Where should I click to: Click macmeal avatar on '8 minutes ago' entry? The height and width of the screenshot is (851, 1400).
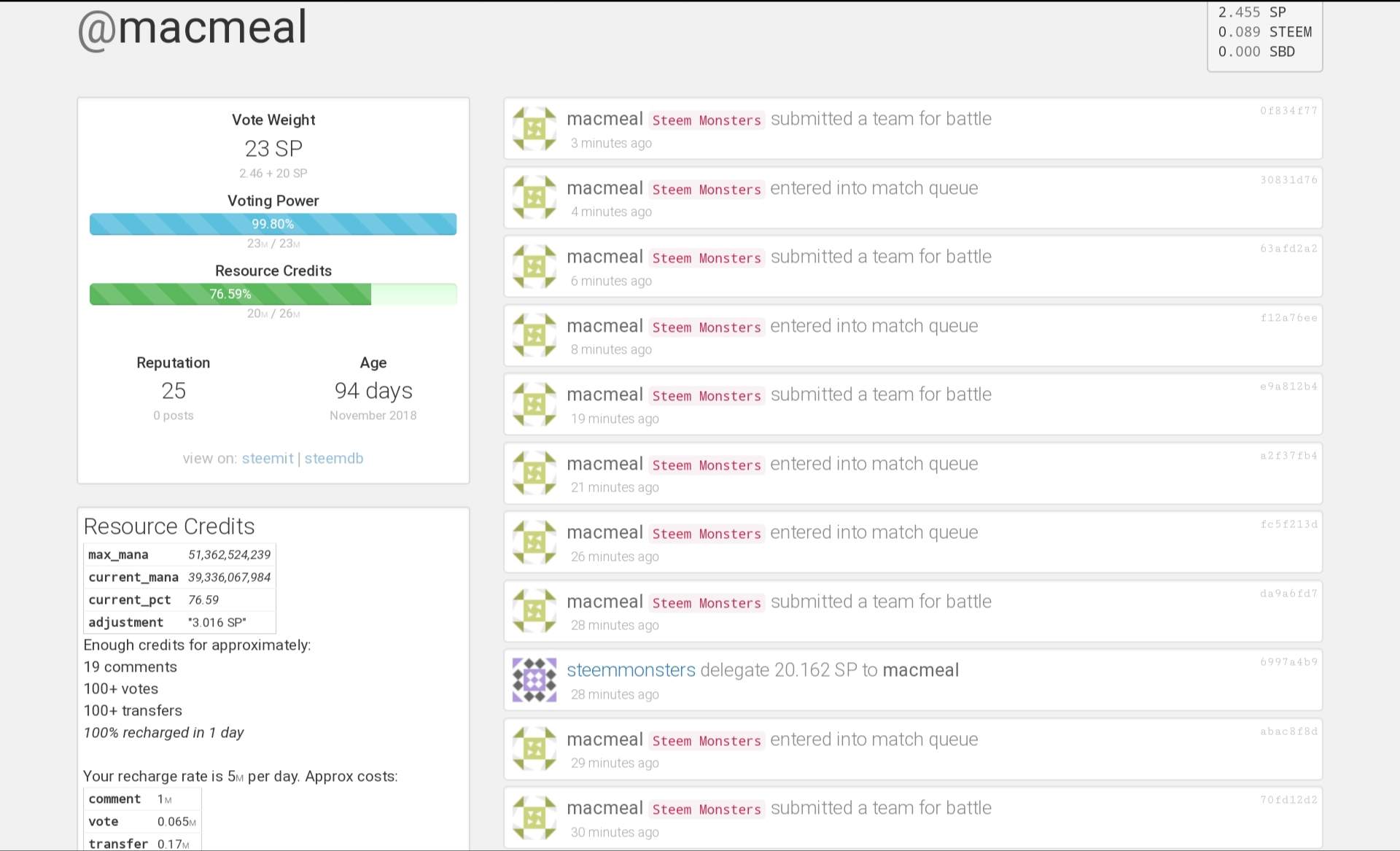(534, 335)
